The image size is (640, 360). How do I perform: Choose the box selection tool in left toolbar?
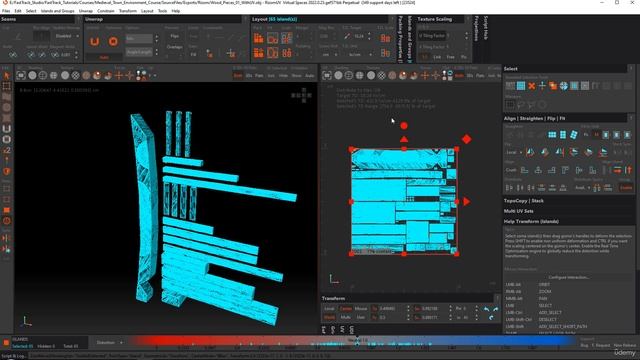click(7, 86)
